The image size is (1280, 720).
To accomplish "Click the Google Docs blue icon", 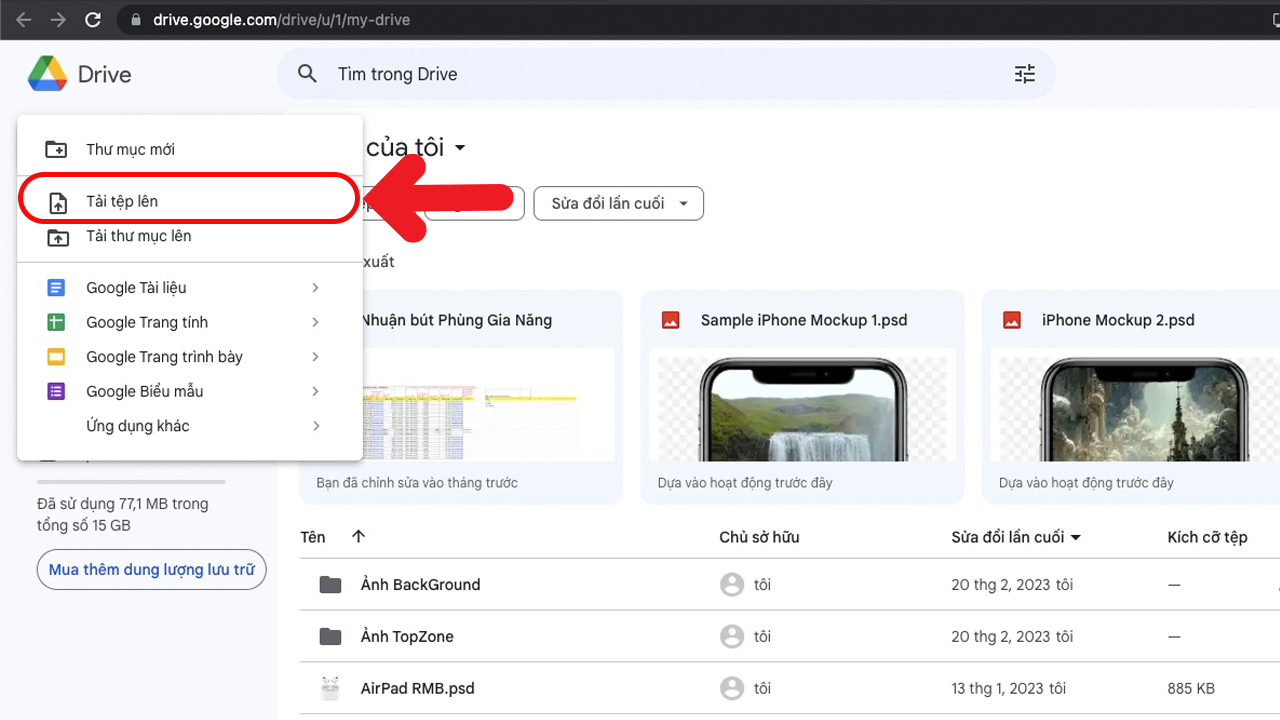I will [56, 288].
